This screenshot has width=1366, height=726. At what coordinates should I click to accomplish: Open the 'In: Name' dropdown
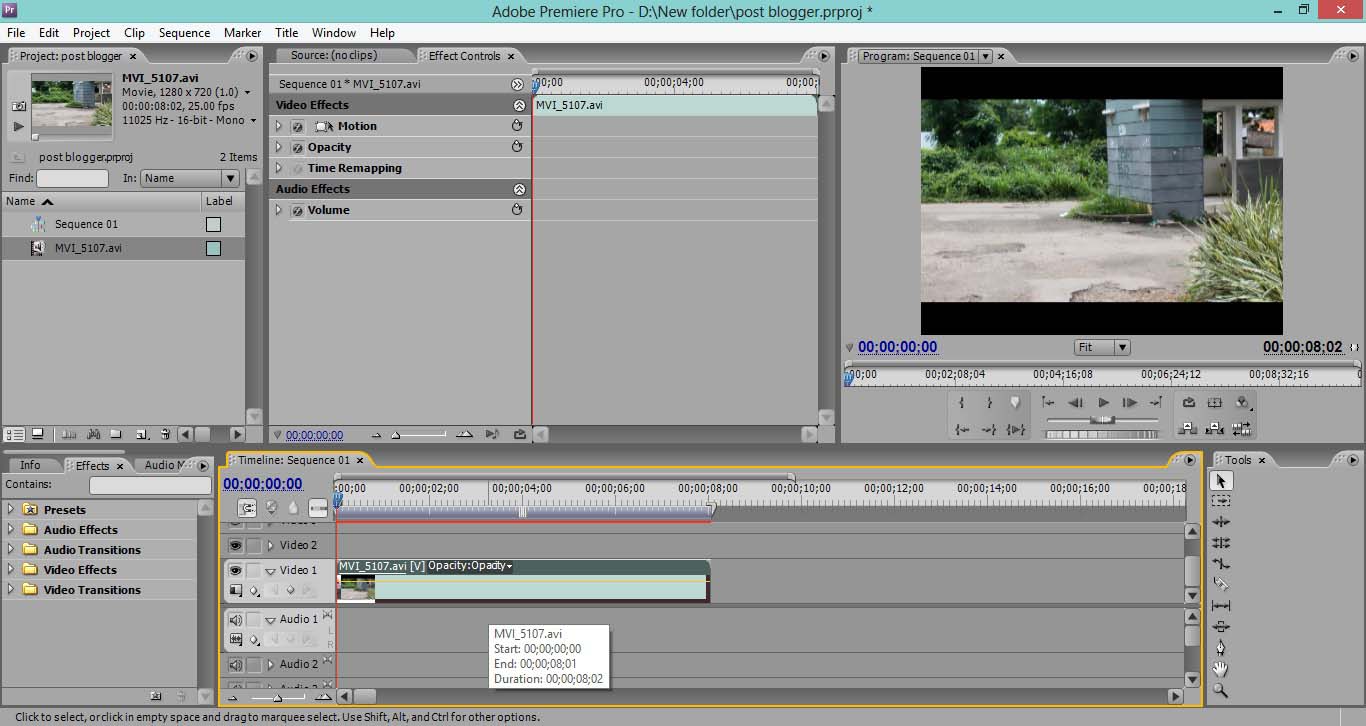click(x=189, y=178)
